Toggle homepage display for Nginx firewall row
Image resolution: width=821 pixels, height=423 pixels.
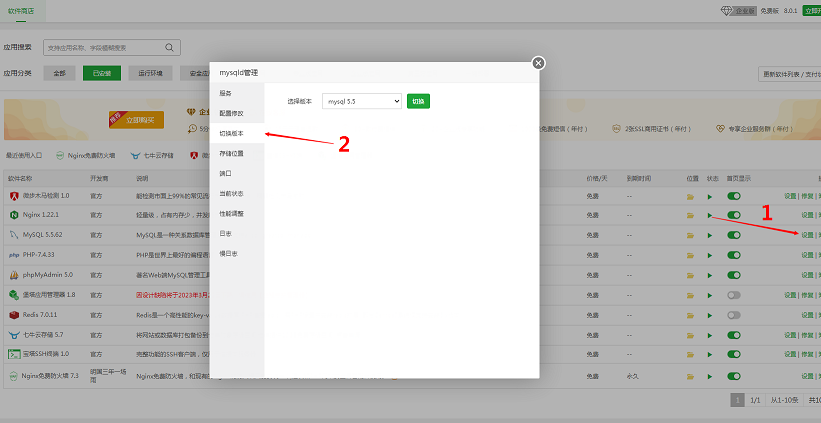(x=734, y=375)
